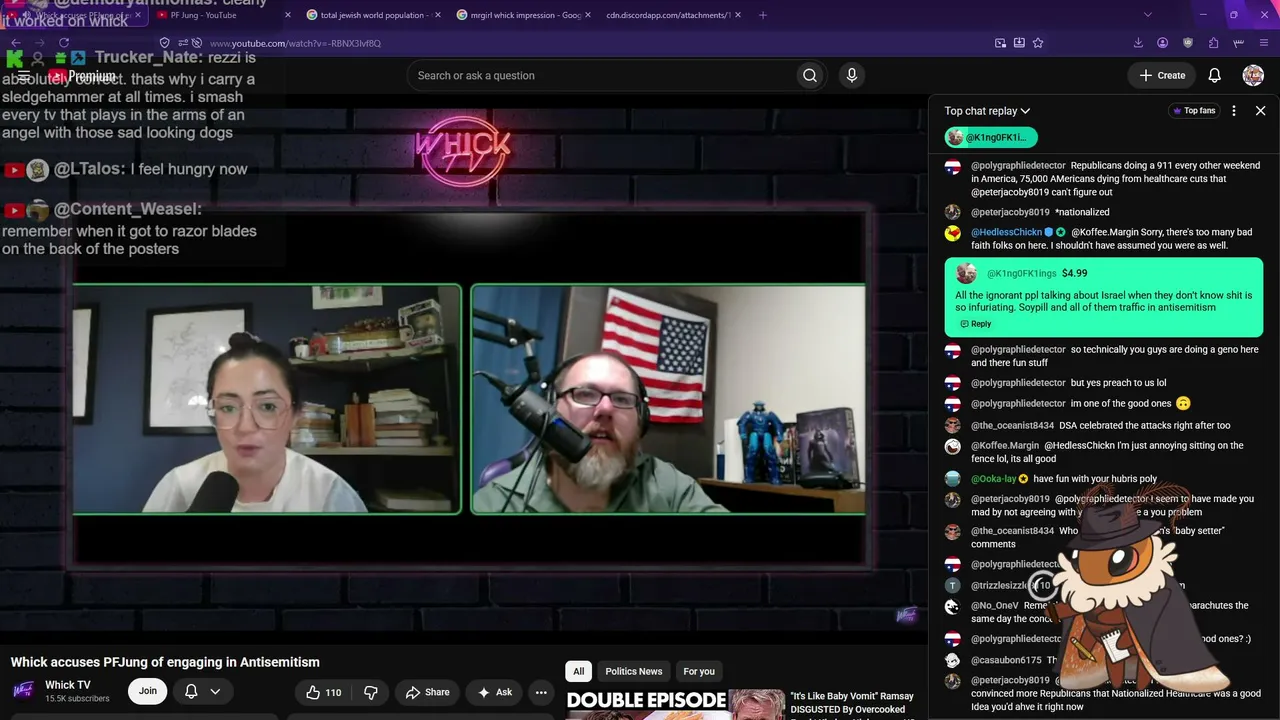
Task: Open the browser downloads icon
Action: [1138, 43]
